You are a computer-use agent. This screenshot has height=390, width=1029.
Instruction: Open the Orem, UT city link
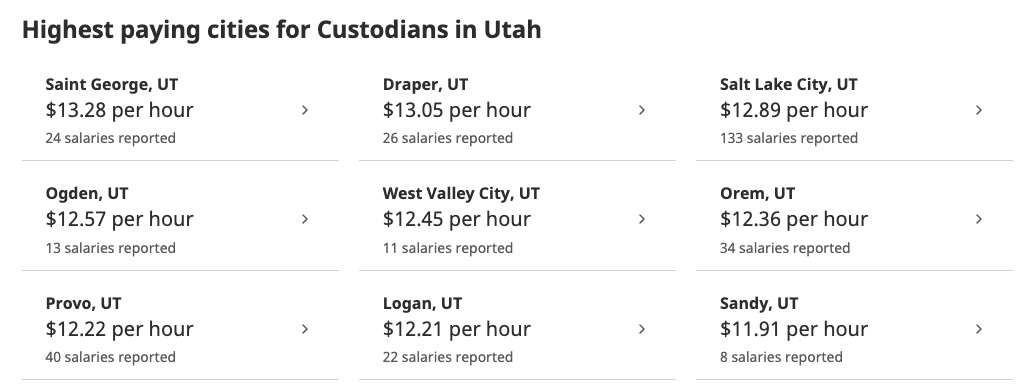click(x=757, y=194)
